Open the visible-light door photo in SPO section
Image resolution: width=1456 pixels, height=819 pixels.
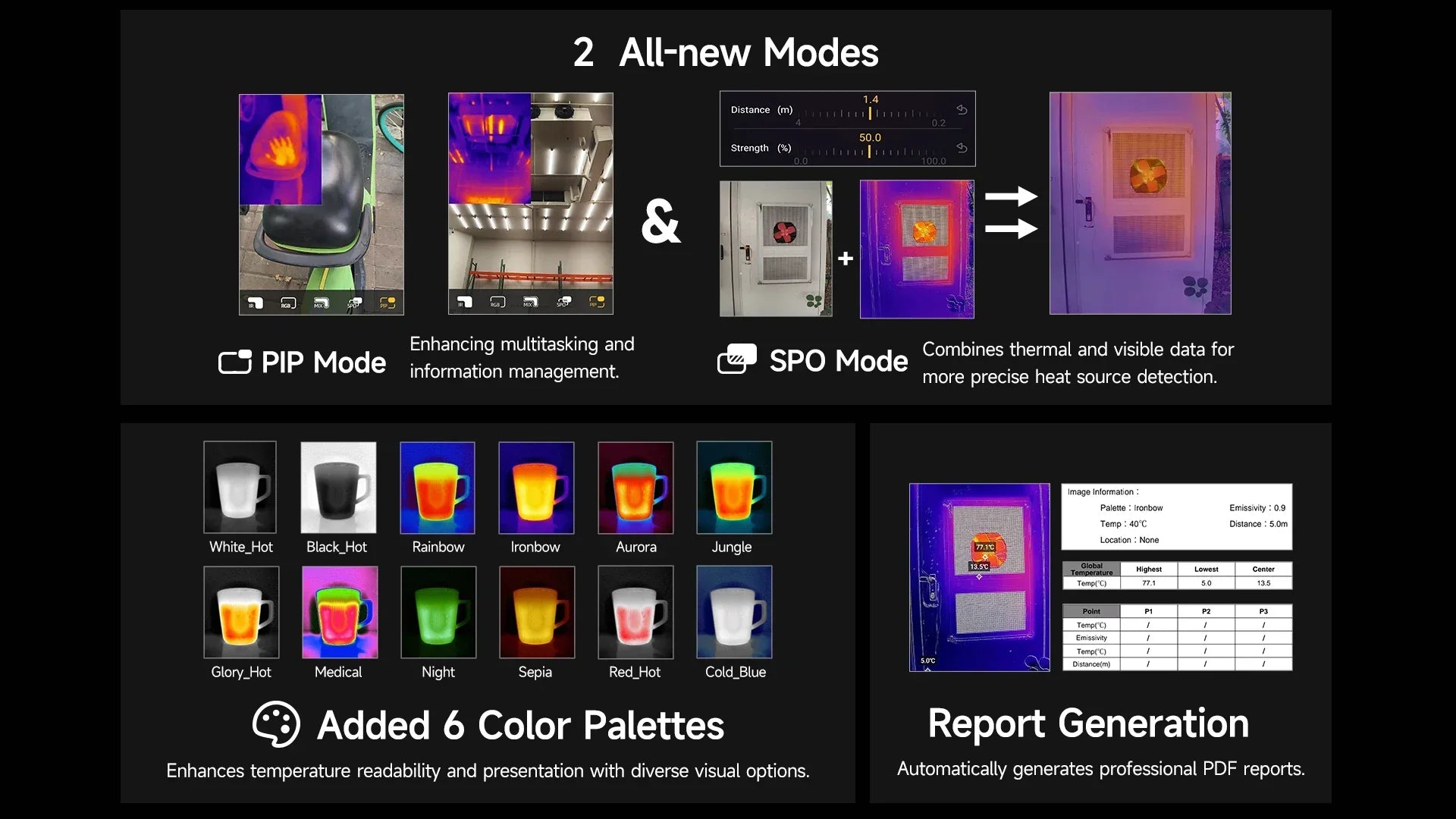coord(776,249)
